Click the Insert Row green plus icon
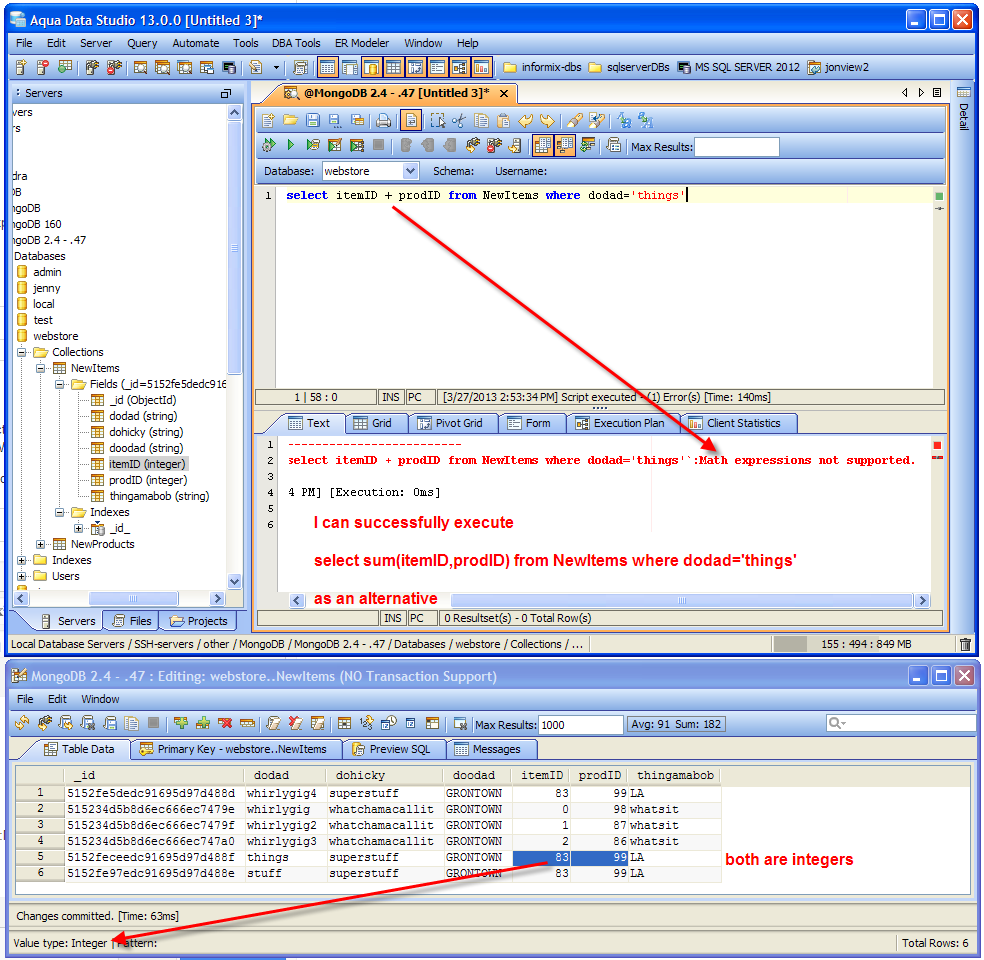This screenshot has width=984, height=960. click(181, 723)
